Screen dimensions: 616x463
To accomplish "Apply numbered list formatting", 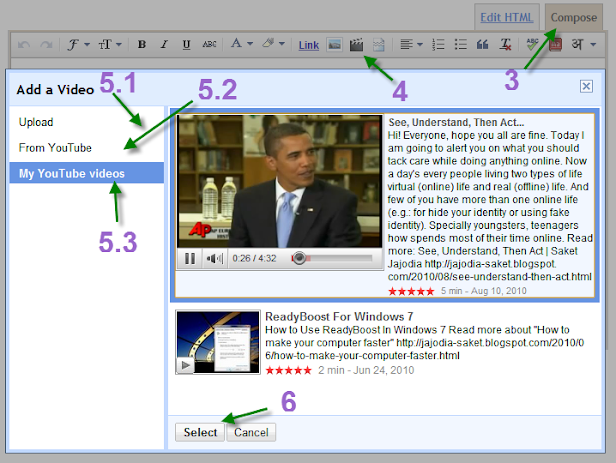I will pos(438,44).
